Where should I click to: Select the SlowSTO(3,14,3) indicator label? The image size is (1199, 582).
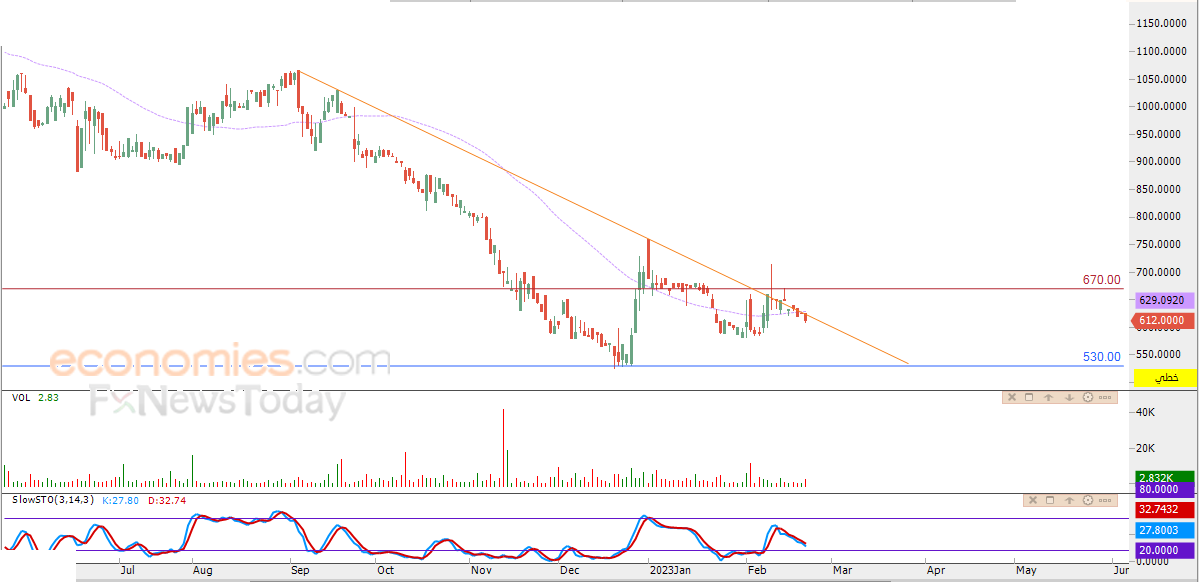54,500
